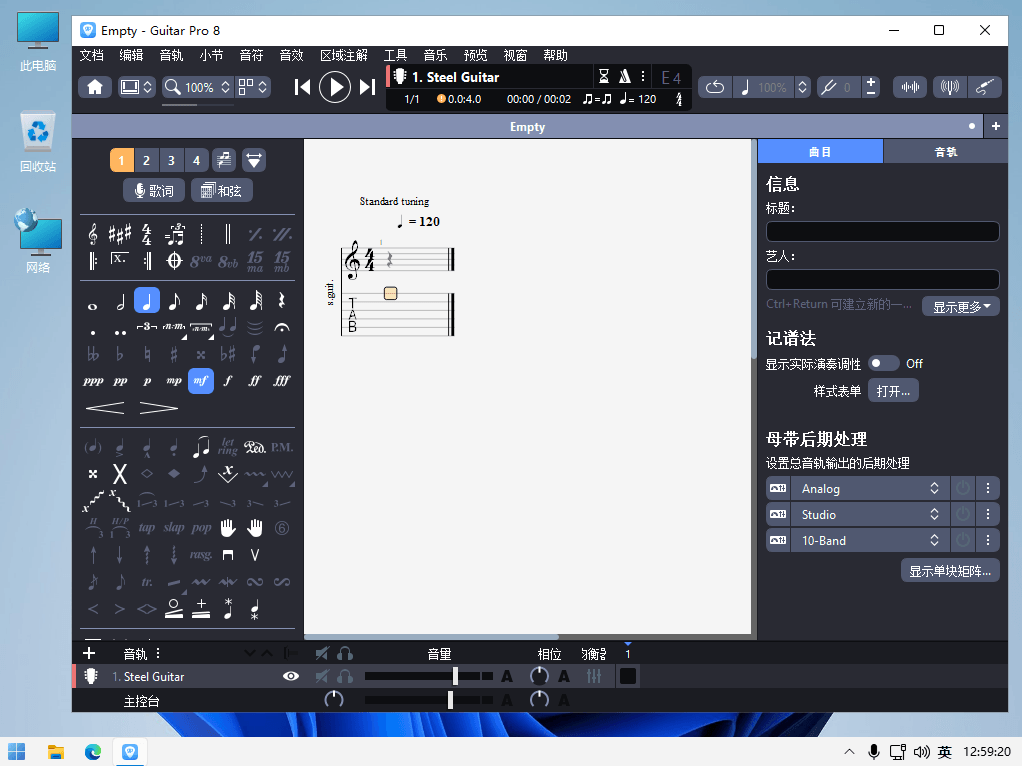Open the key signature sharps icon
This screenshot has width=1022, height=766.
[120, 233]
